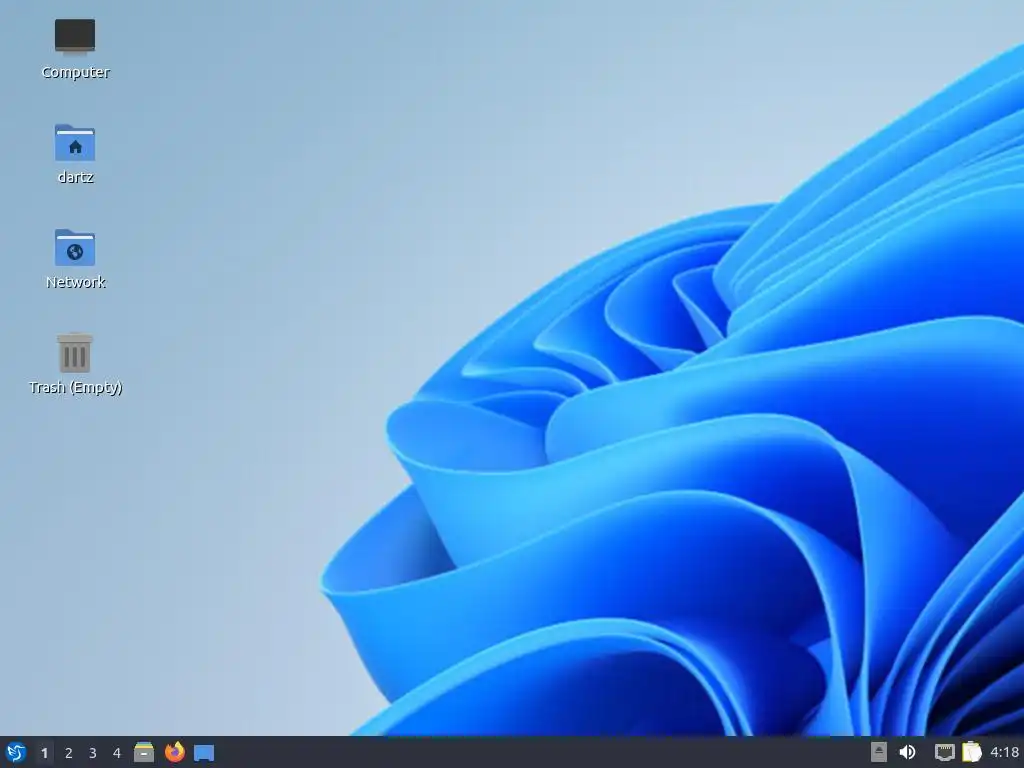Open the Lubuntu application menu
Viewport: 1024px width, 768px height.
coord(16,752)
